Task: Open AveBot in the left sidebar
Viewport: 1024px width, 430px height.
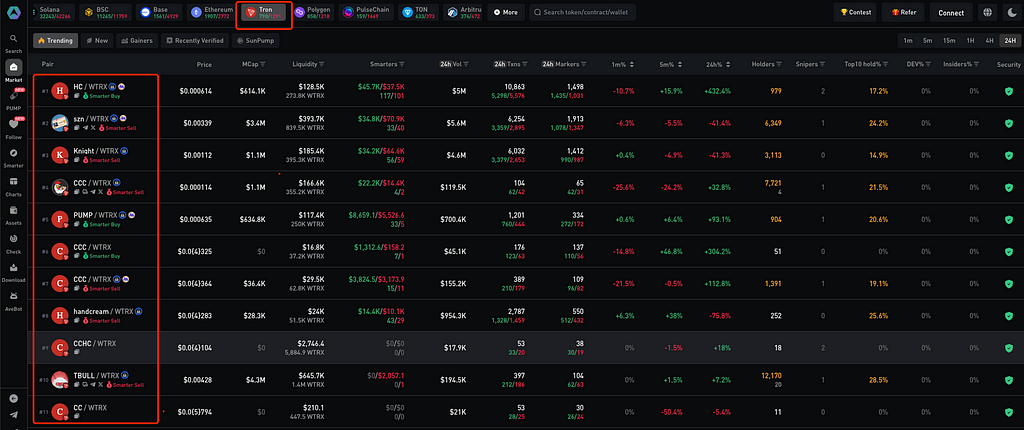Action: click(14, 299)
